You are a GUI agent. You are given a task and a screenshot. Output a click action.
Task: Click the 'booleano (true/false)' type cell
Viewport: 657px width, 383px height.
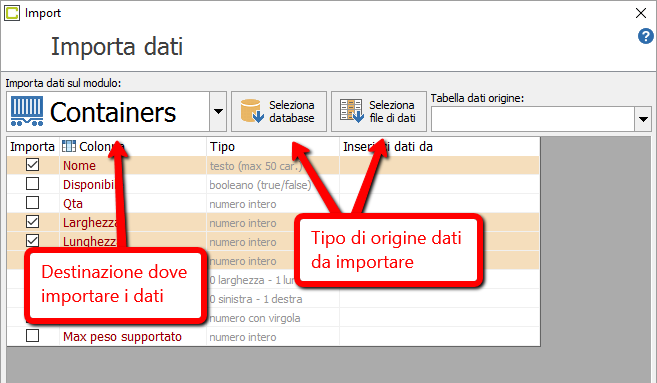point(273,185)
